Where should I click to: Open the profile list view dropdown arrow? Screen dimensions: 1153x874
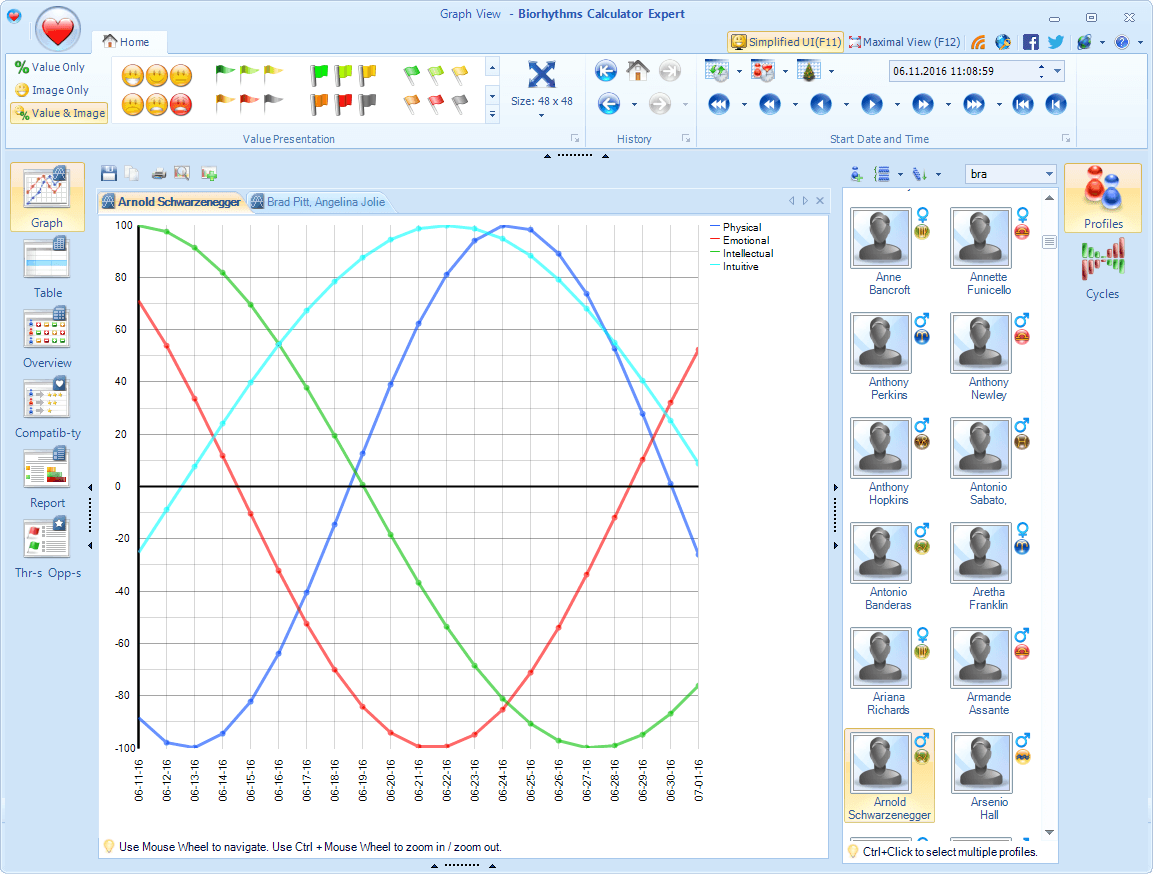click(900, 174)
